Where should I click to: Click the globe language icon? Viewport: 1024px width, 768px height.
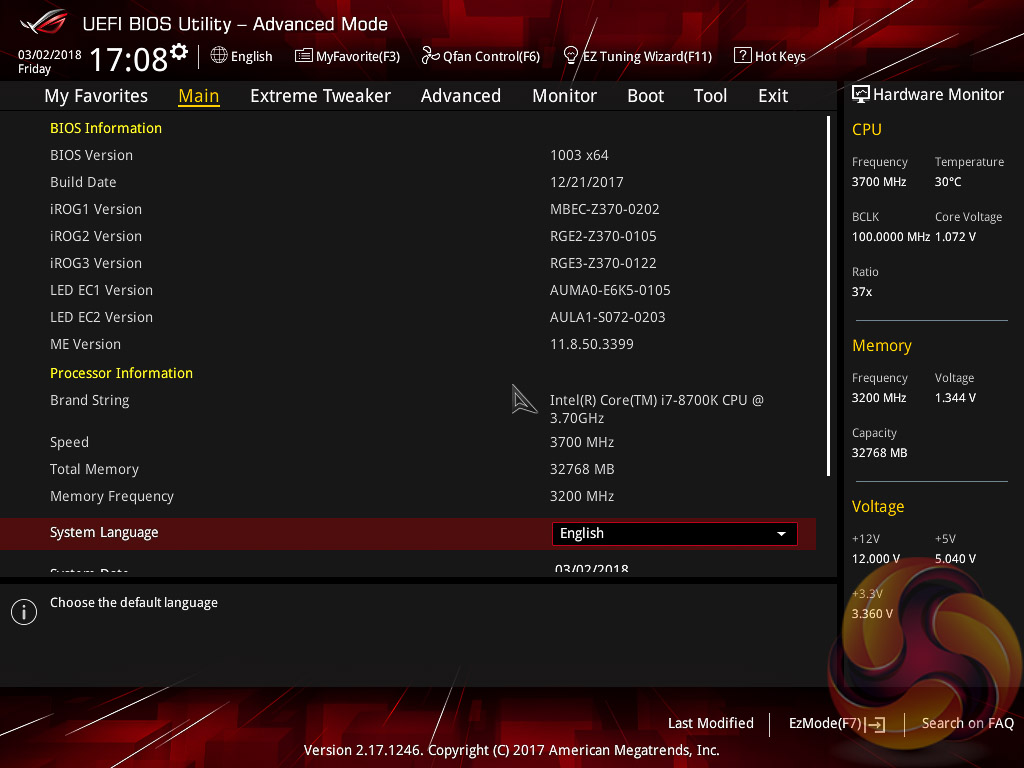[219, 56]
